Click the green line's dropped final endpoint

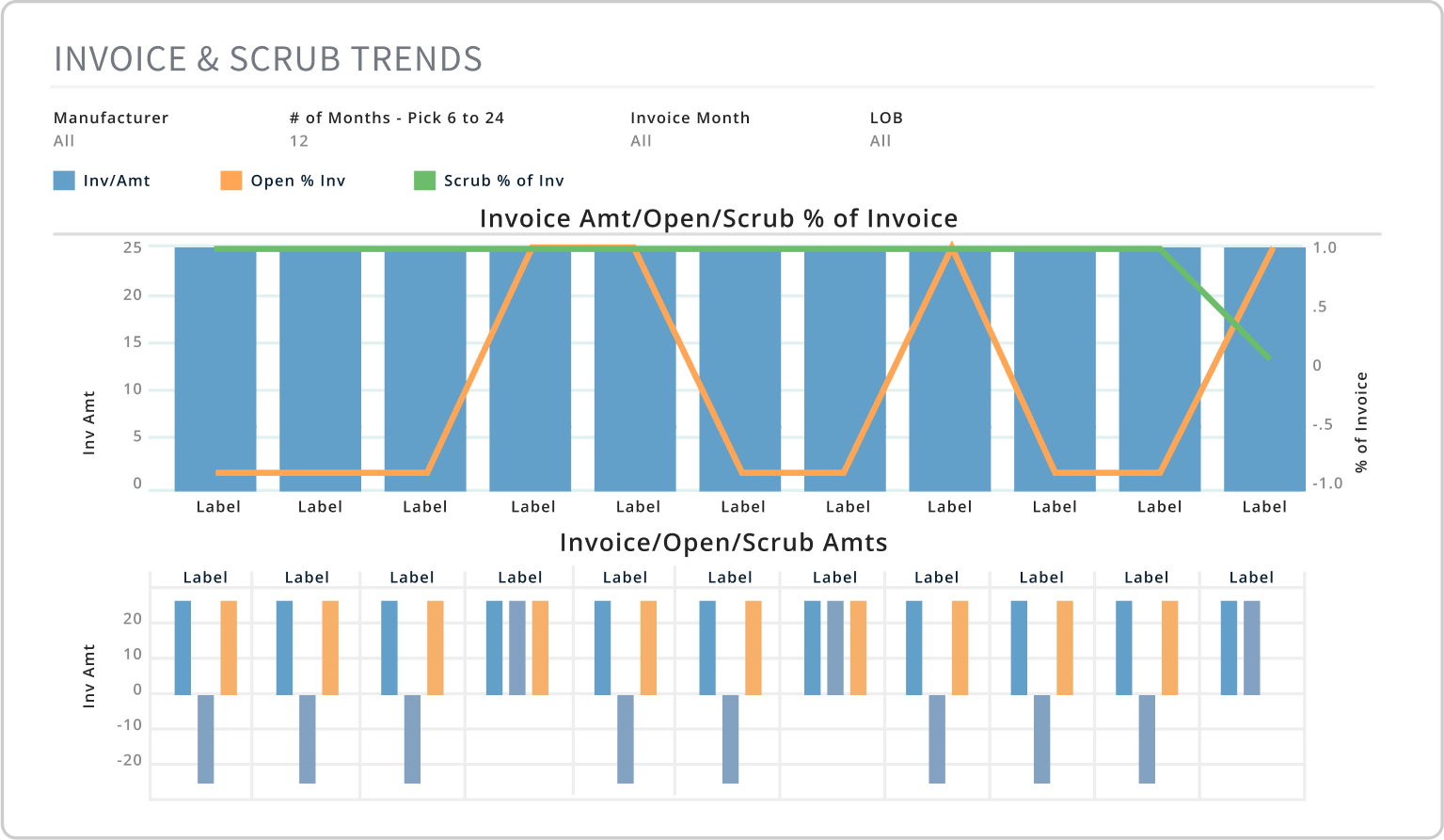coord(1269,357)
